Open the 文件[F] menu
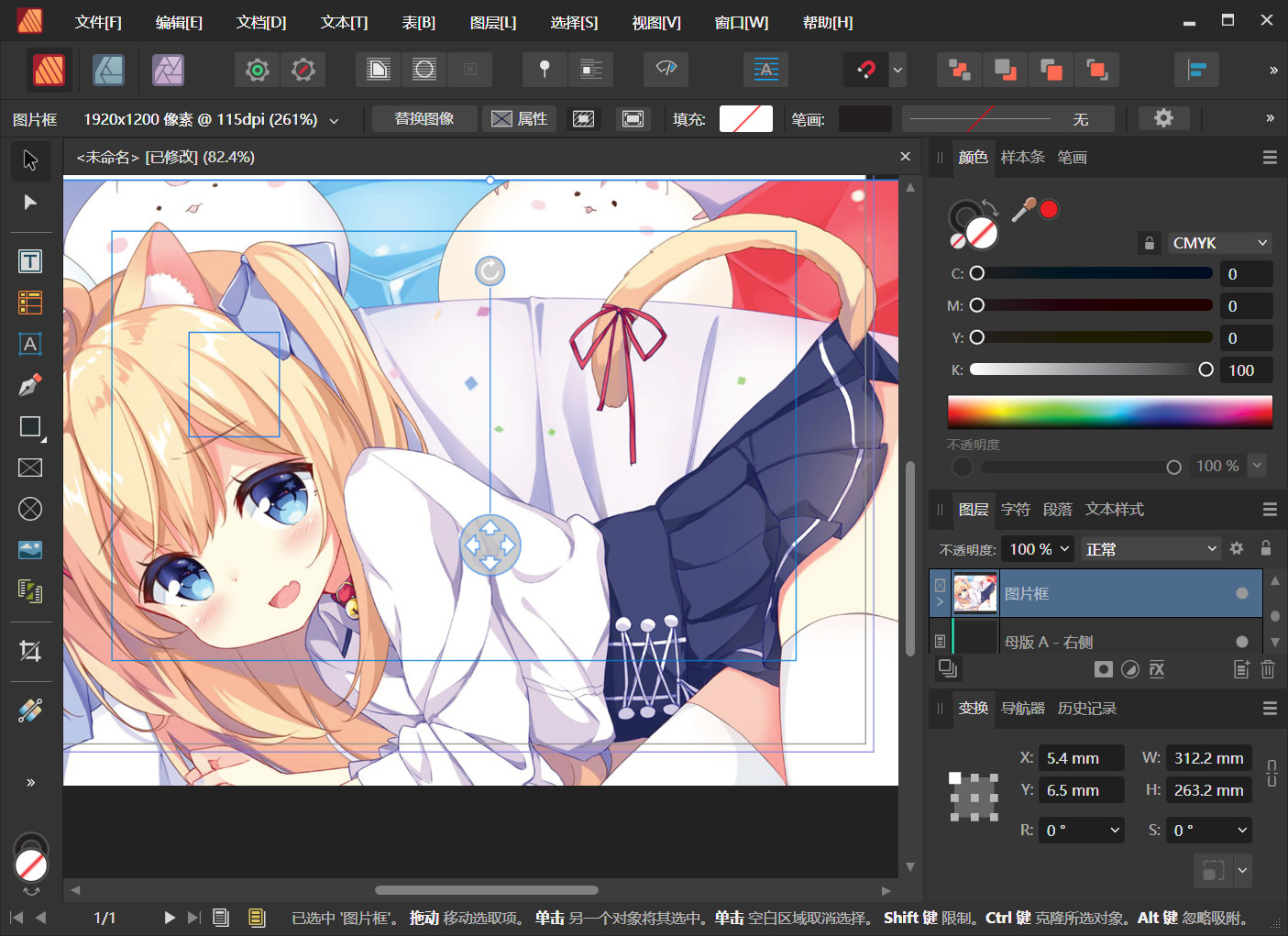This screenshot has width=1288, height=936. (x=98, y=22)
